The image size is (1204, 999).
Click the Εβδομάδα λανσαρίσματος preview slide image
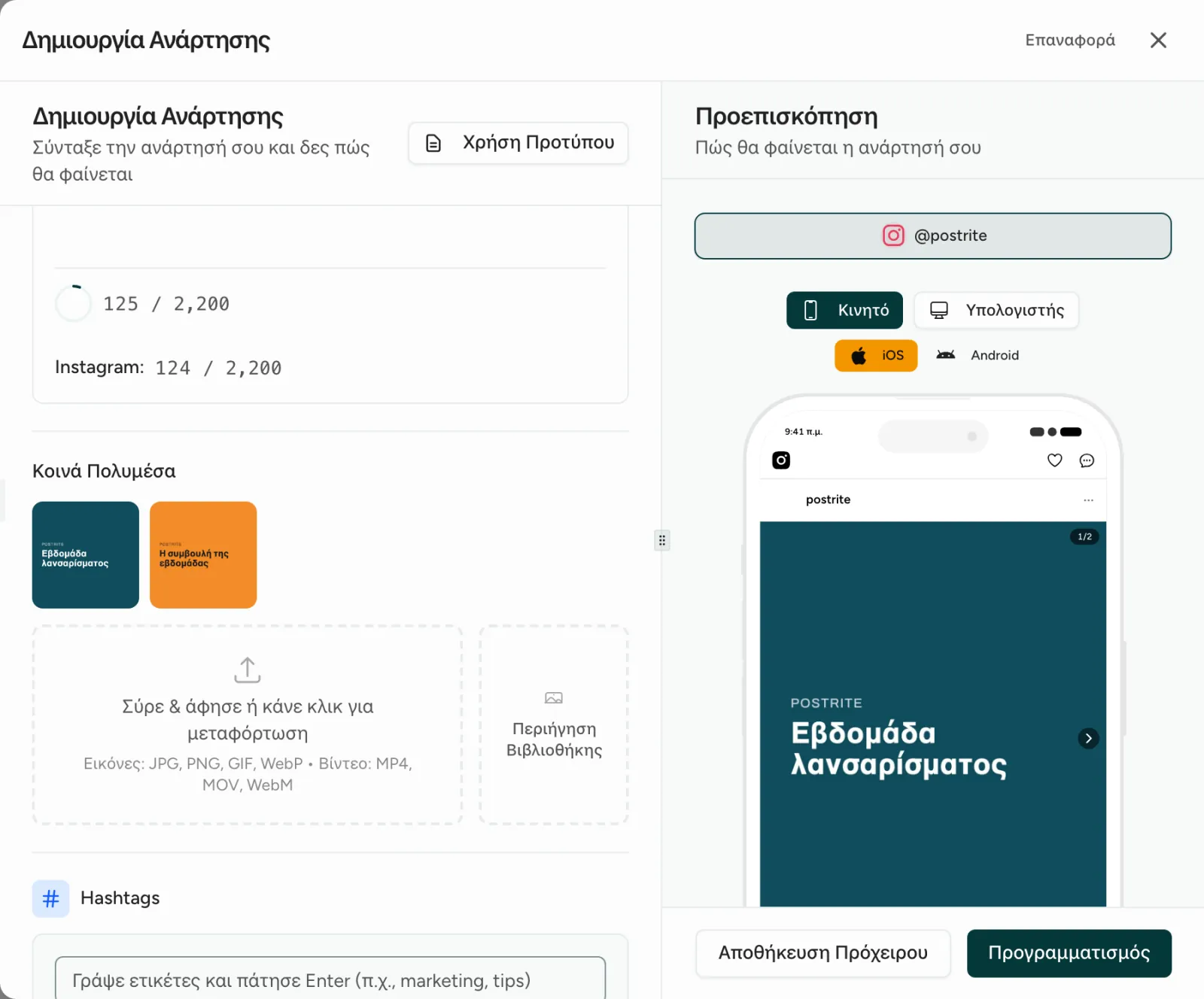(933, 714)
